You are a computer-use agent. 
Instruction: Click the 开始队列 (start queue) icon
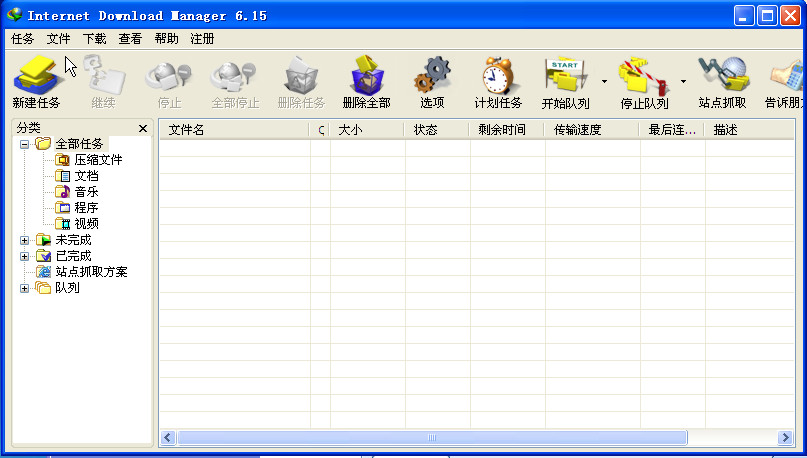[565, 81]
